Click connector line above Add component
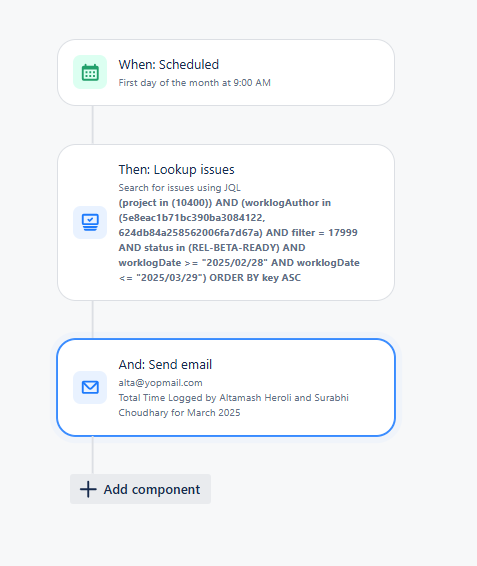This screenshot has height=566, width=477. 92,455
